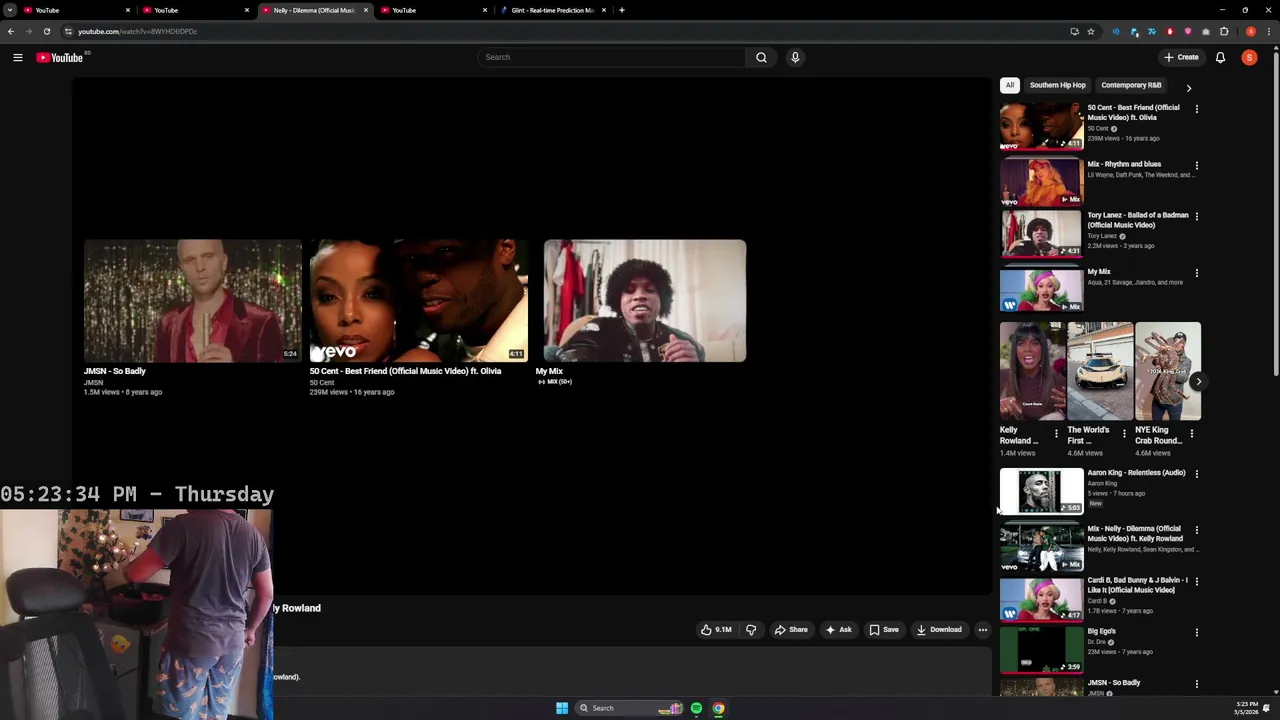This screenshot has height=720, width=1280.
Task: Open JMSN - So Badly end screen thumbnail
Action: pos(192,300)
